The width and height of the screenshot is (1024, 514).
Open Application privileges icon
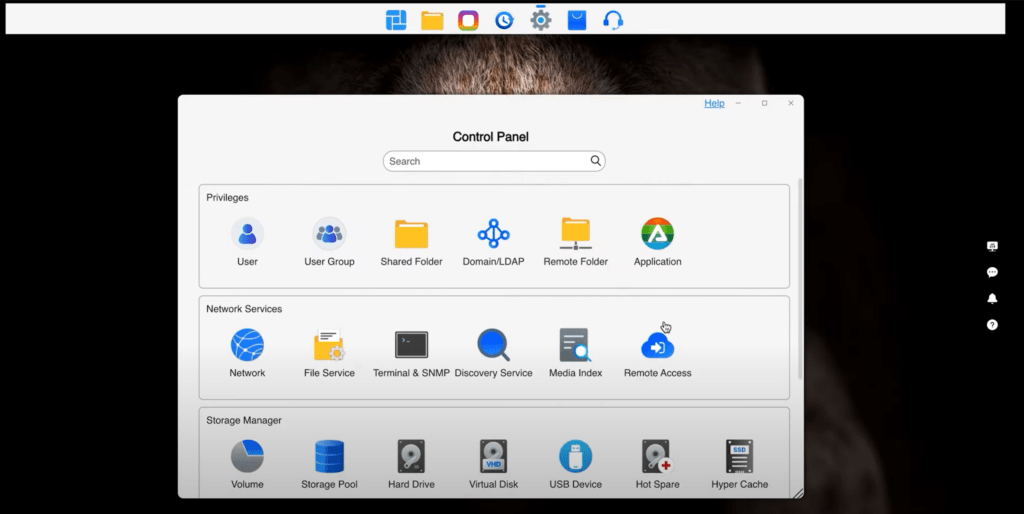click(x=657, y=234)
